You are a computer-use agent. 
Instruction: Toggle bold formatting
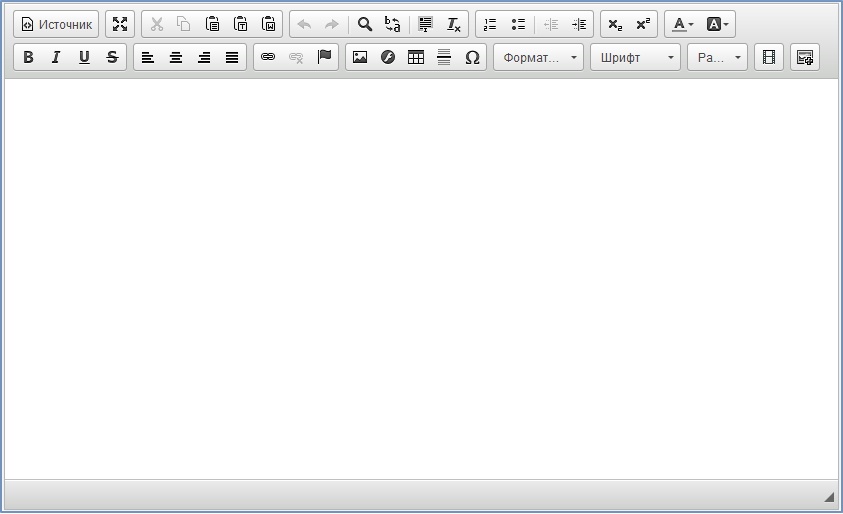[28, 57]
